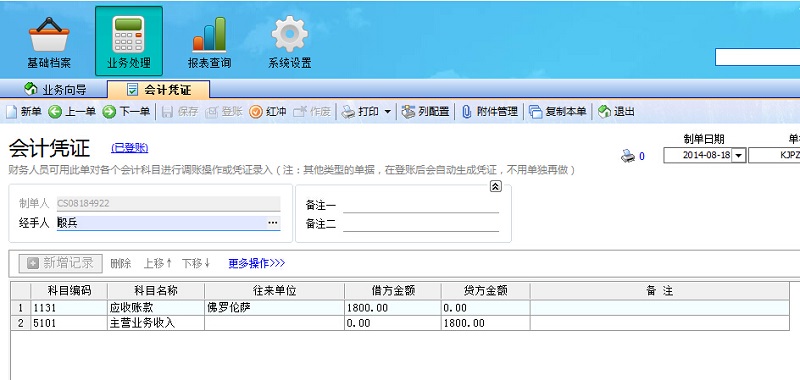Viewport: 800px width, 380px height.
Task: Click the 备注二 input line
Action: point(421,224)
